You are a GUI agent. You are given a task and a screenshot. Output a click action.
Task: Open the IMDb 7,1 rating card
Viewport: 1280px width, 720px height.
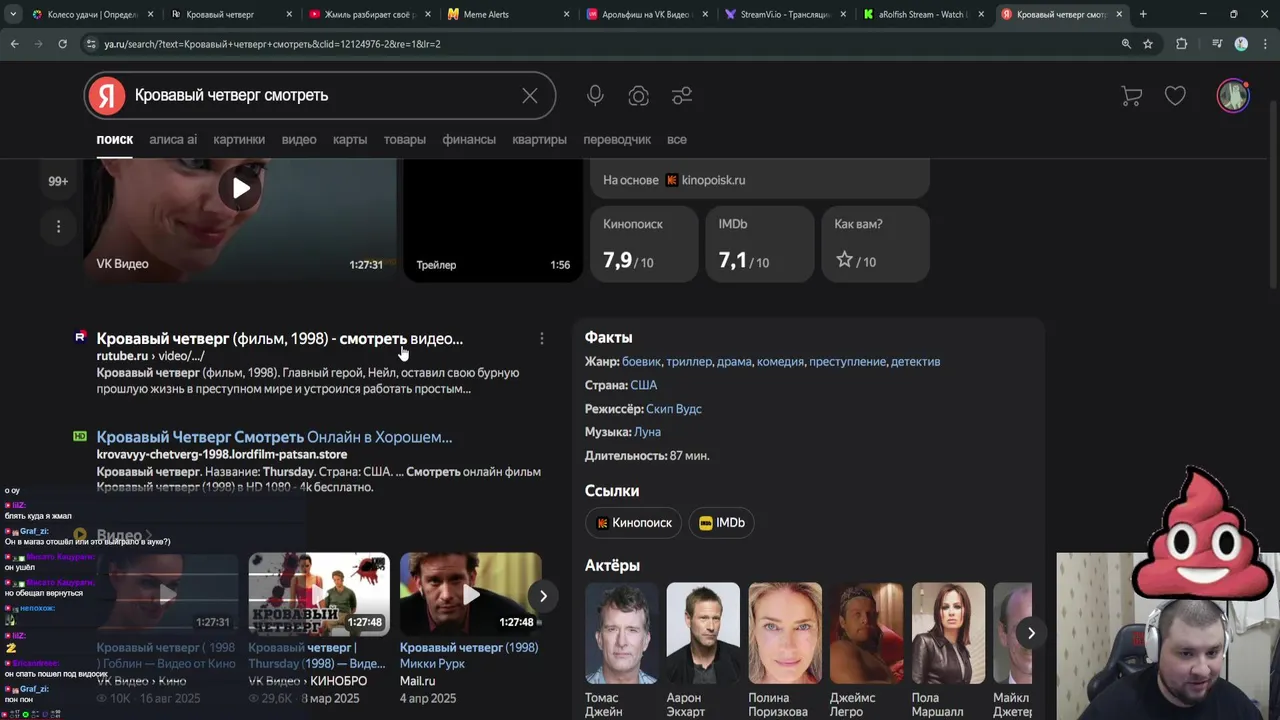pos(759,243)
